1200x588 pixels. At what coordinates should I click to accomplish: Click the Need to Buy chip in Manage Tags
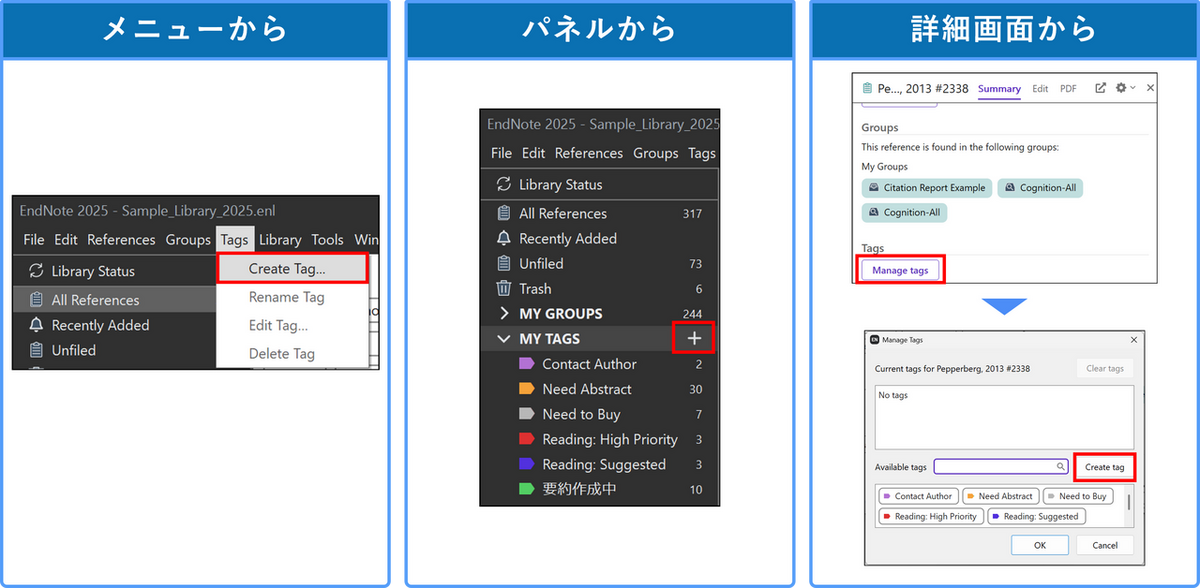(x=1077, y=496)
